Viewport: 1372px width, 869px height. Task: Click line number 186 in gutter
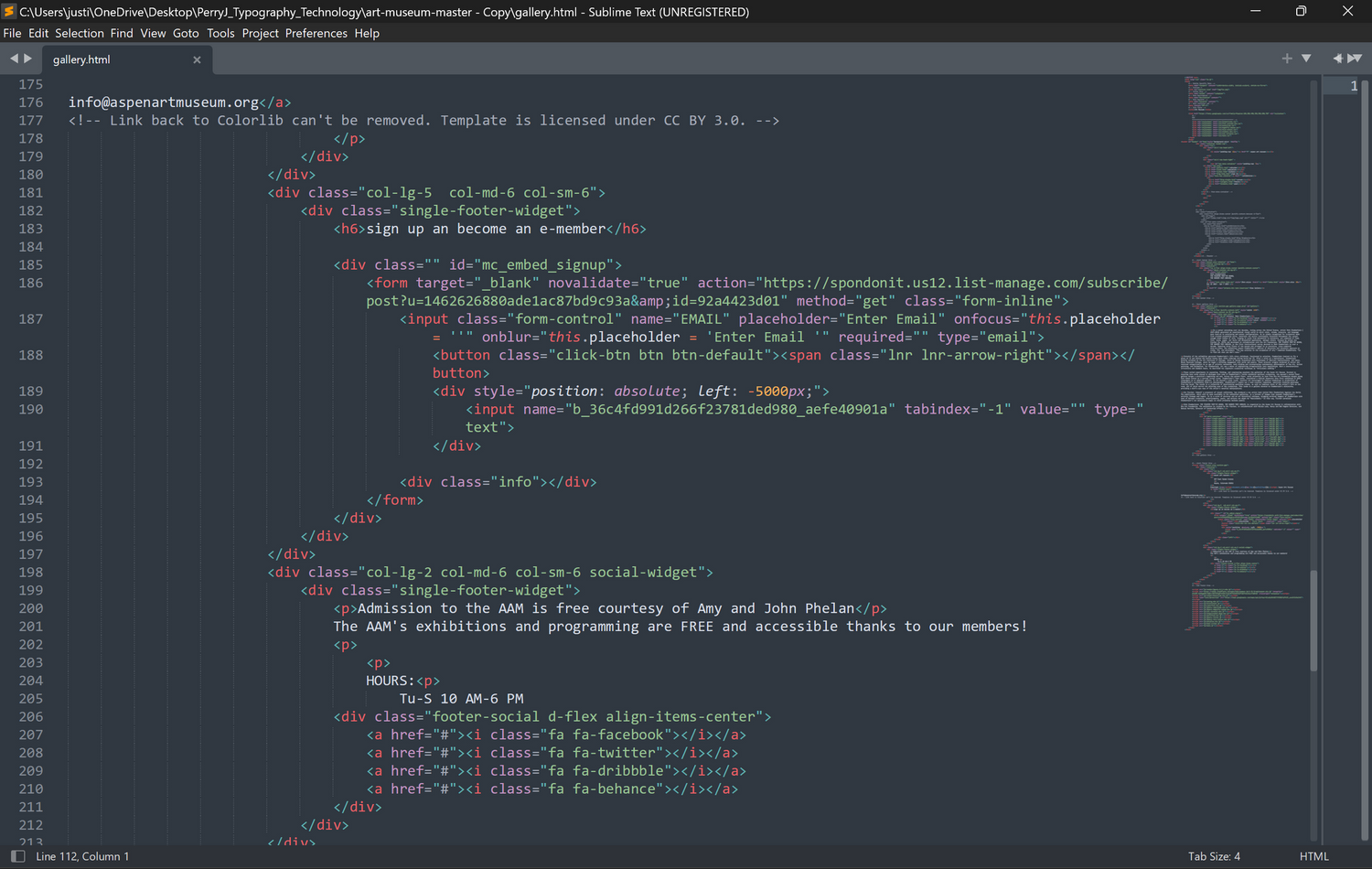31,283
